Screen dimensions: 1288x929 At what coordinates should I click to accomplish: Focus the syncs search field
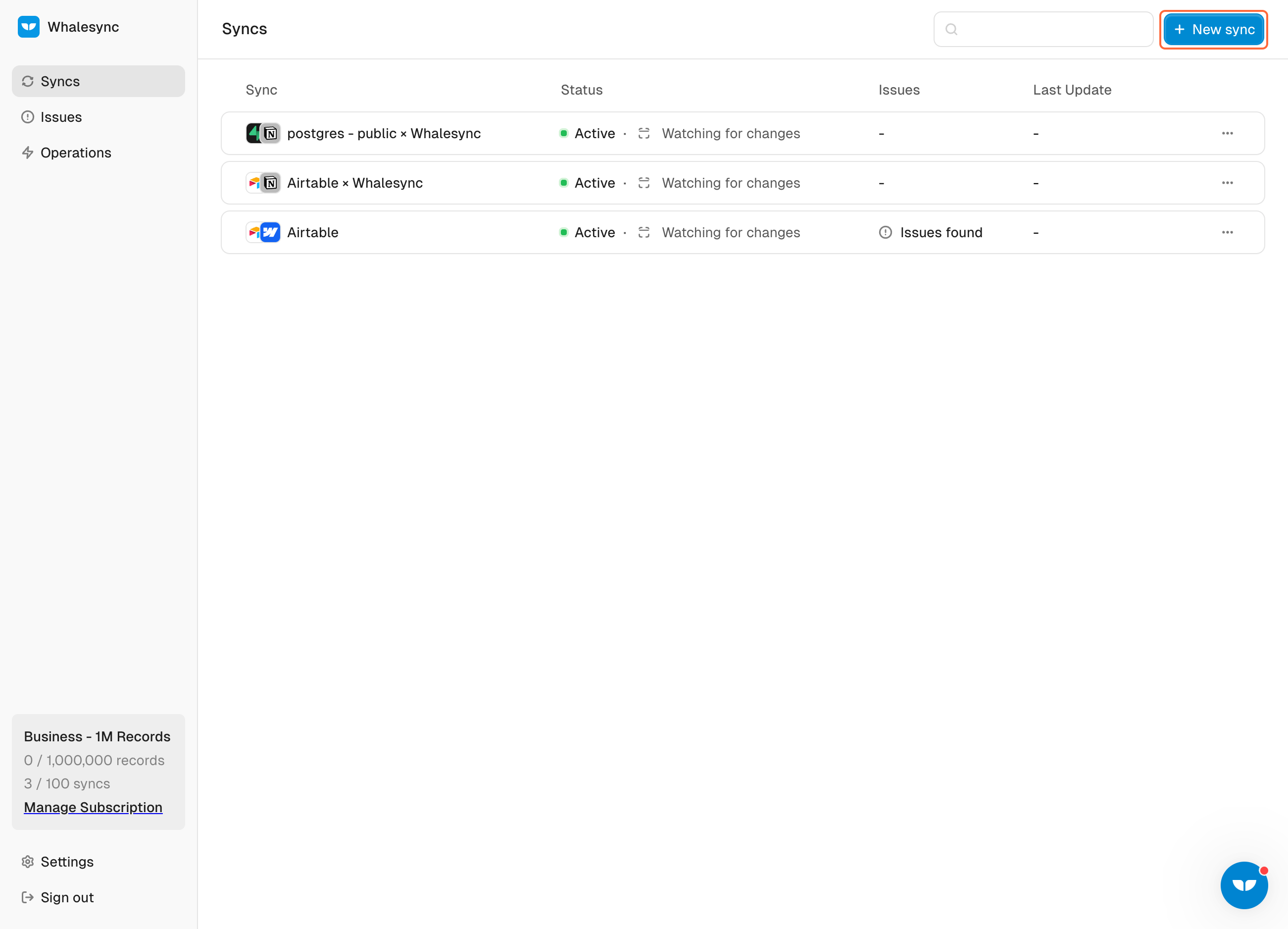(x=1043, y=30)
